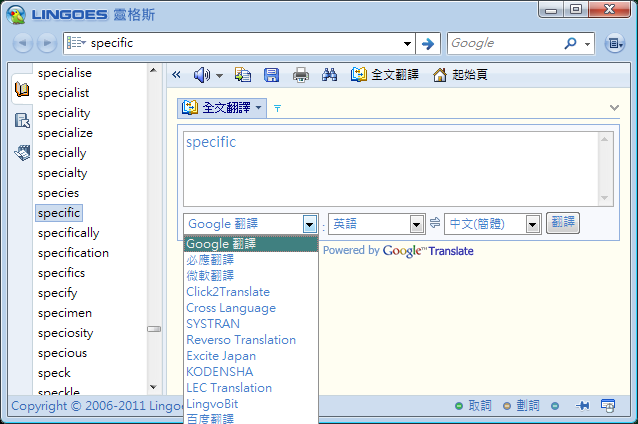Select word "speck" in the list
The width and height of the screenshot is (638, 424).
point(54,373)
